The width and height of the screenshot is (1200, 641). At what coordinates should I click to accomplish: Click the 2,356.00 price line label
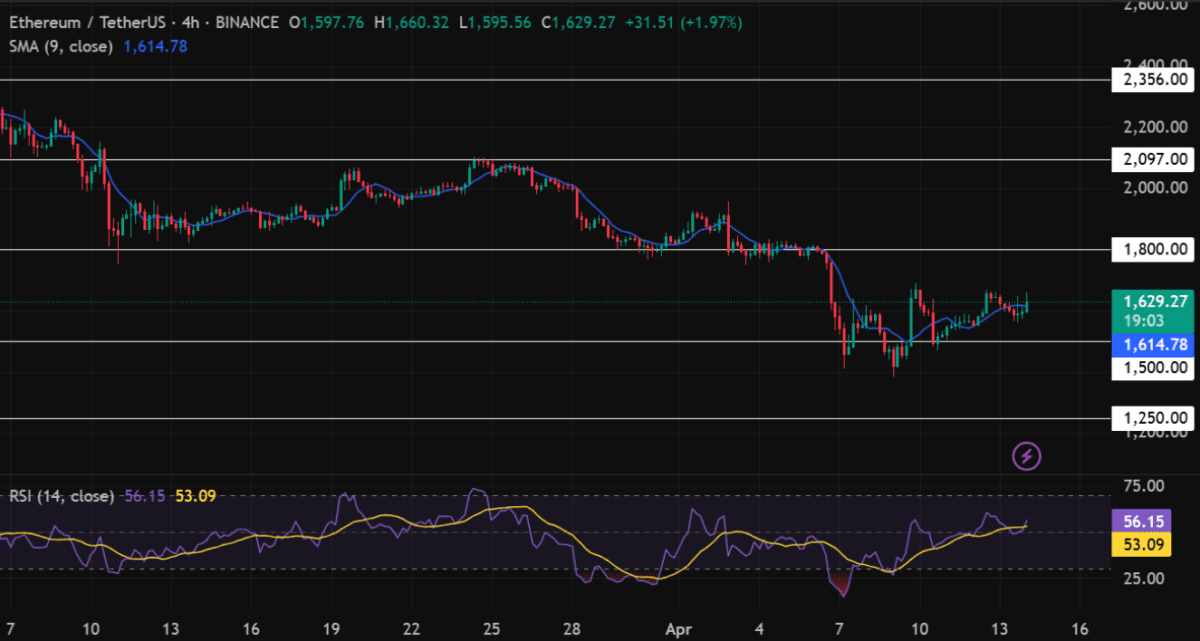(1153, 79)
